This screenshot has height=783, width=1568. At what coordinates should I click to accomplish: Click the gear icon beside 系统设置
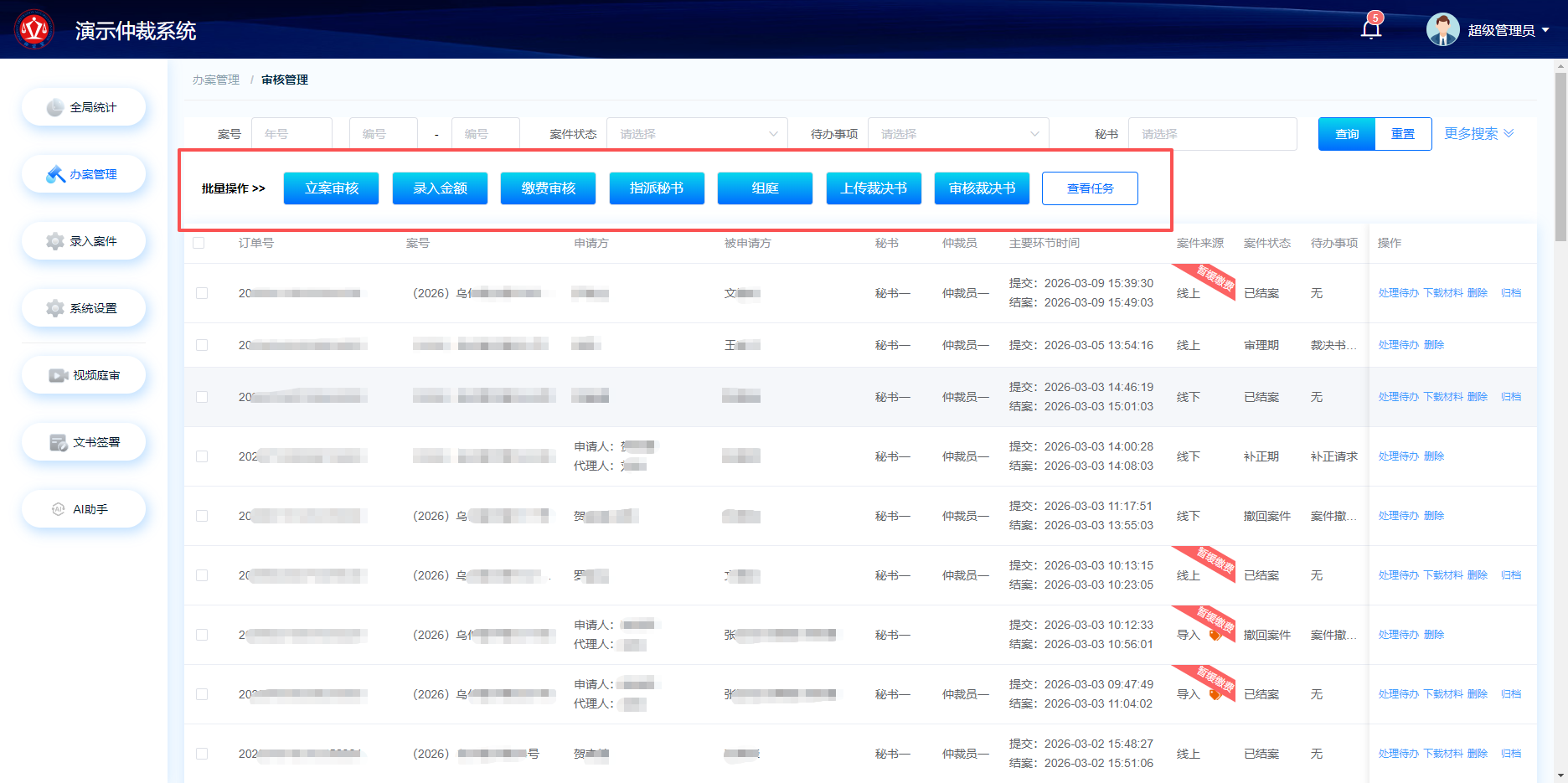(x=55, y=308)
